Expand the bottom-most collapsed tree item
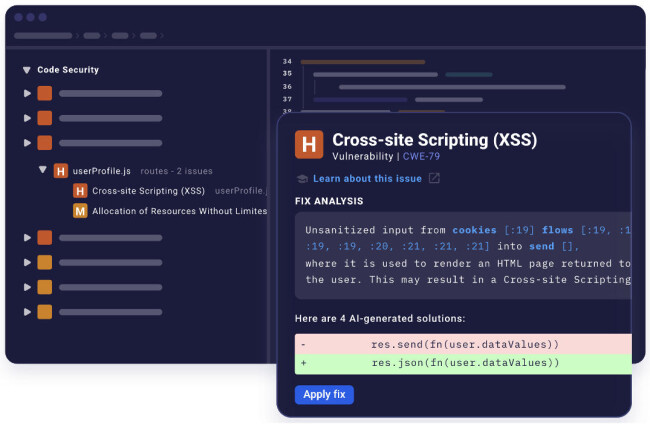 [28, 311]
